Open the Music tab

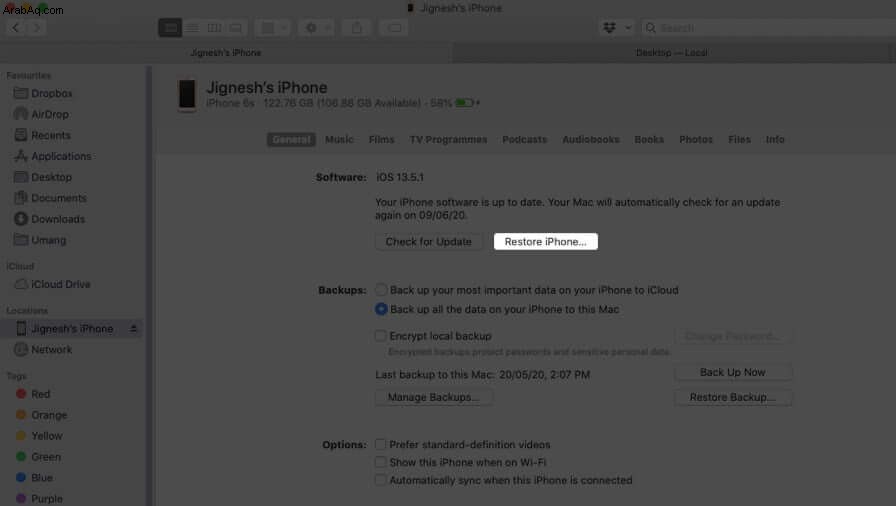(339, 139)
